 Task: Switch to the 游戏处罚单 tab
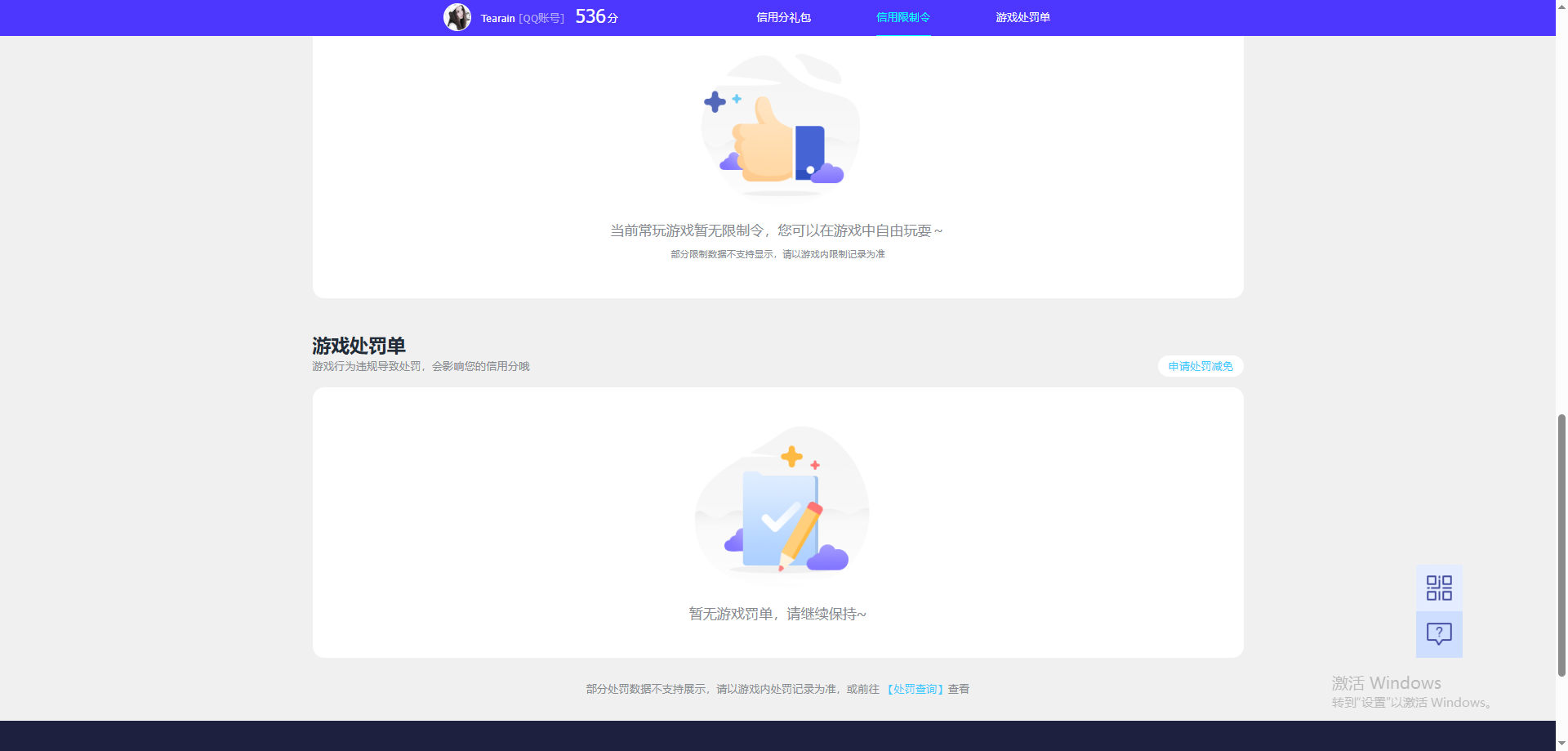(x=1022, y=17)
